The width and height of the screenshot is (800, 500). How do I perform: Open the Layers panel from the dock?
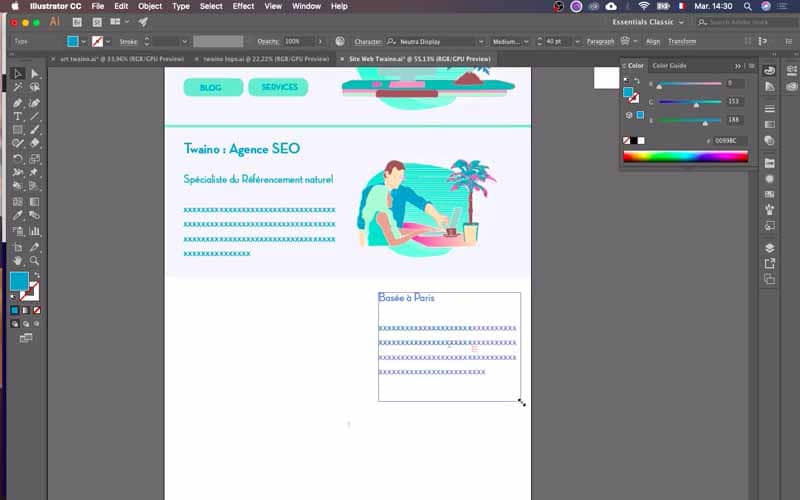(769, 247)
